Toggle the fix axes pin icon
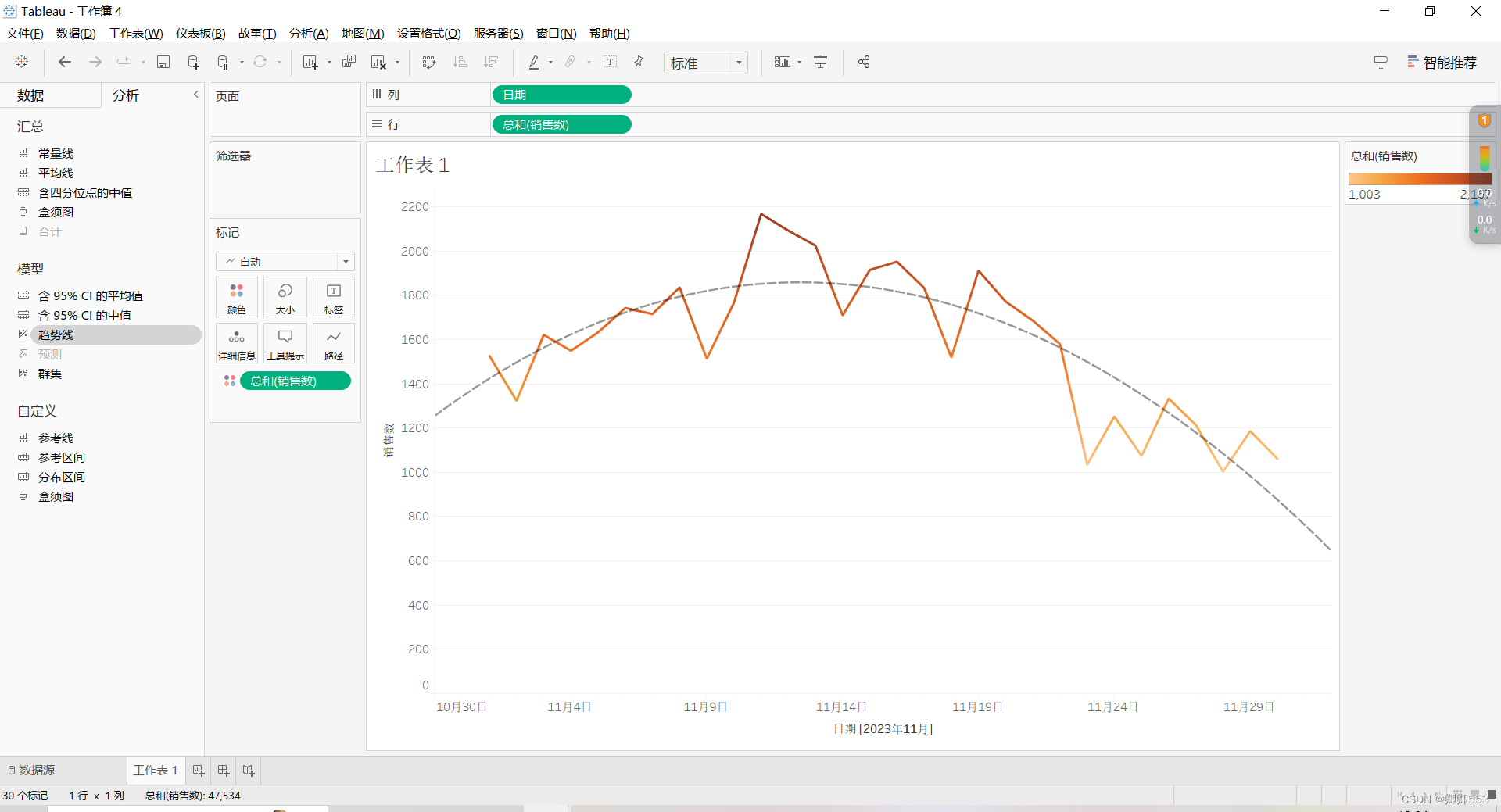The height and width of the screenshot is (812, 1501). pyautogui.click(x=639, y=62)
